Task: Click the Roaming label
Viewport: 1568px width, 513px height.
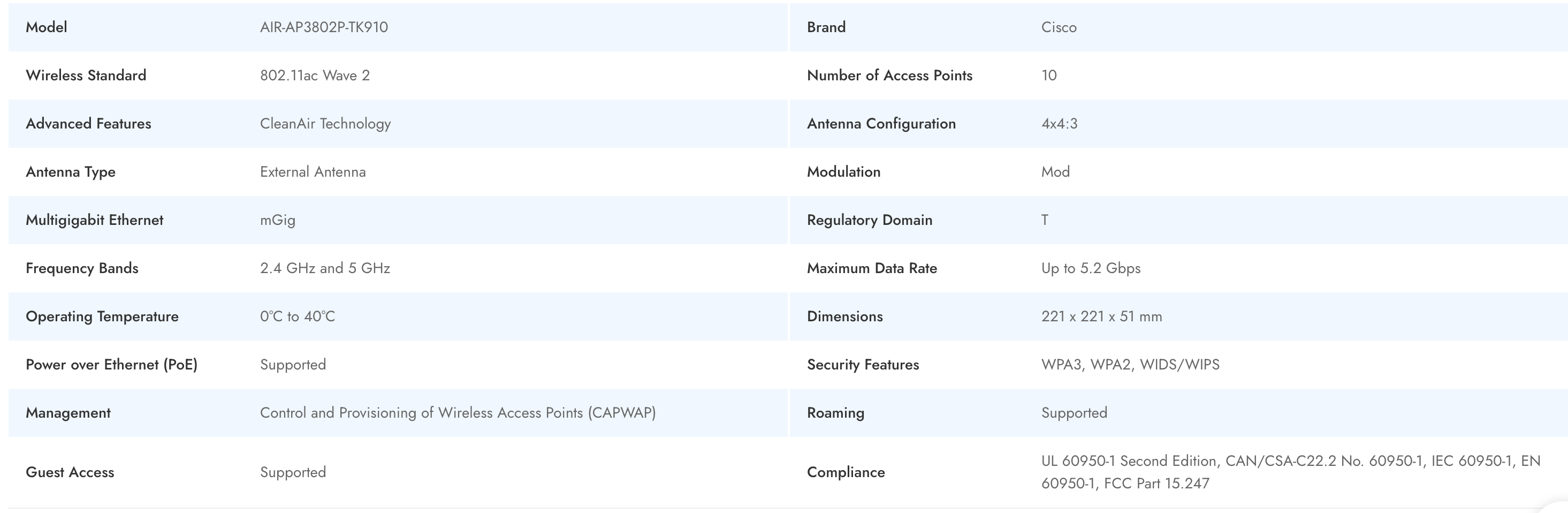Action: [835, 412]
